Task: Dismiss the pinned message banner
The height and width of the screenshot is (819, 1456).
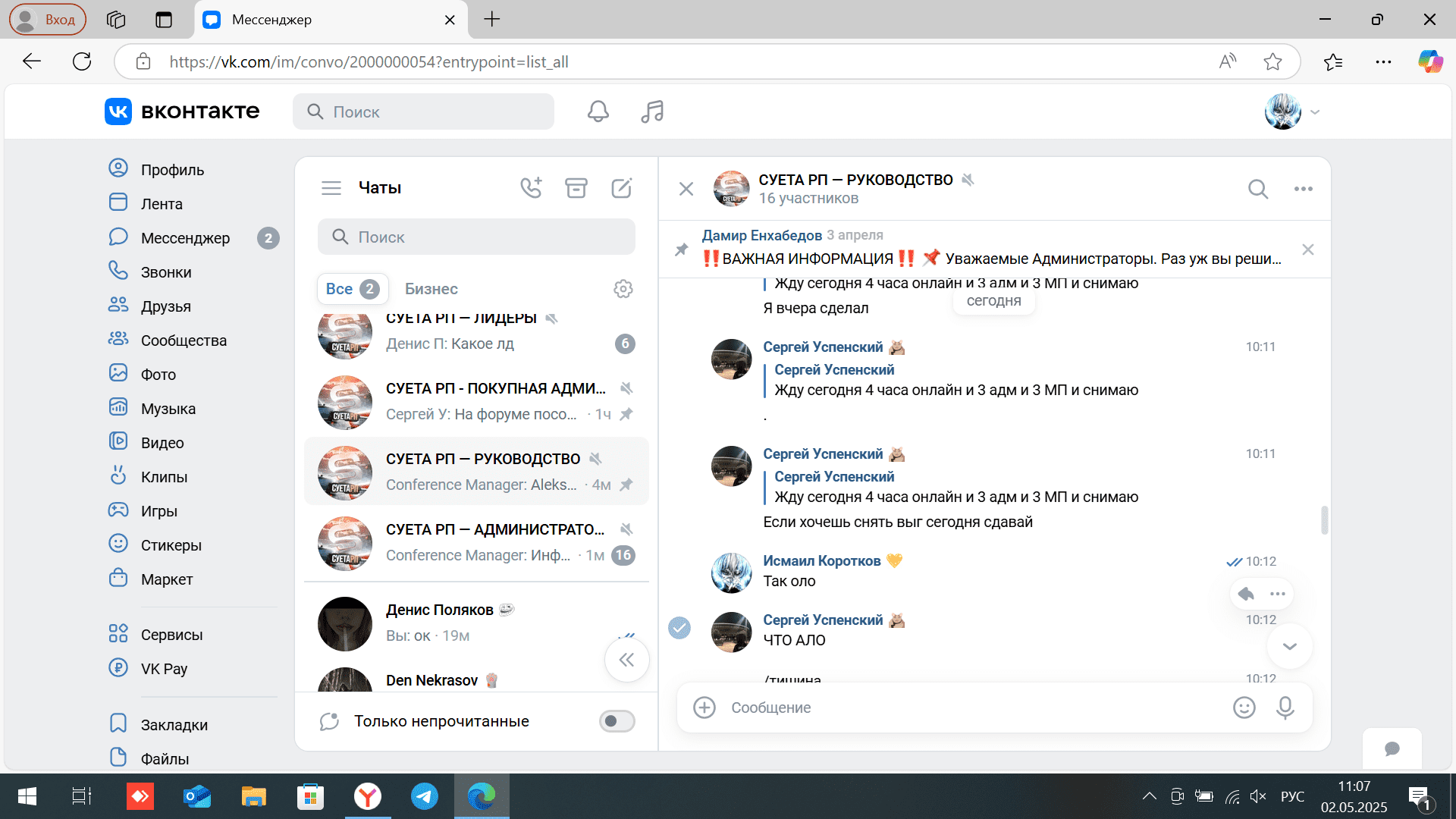Action: click(x=1308, y=249)
